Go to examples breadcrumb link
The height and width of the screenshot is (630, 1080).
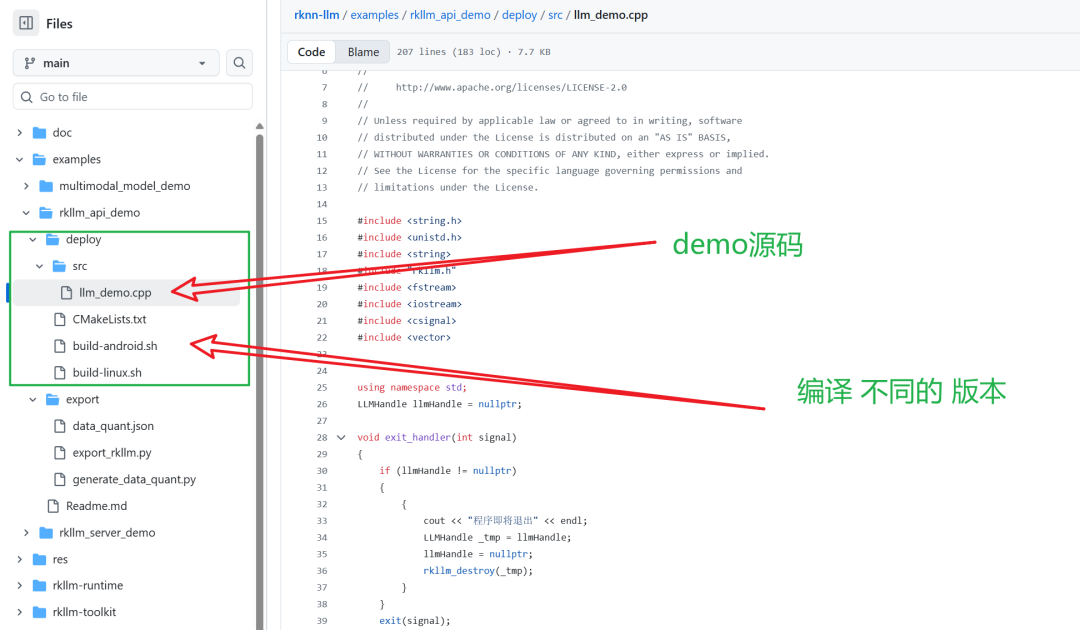tap(375, 14)
